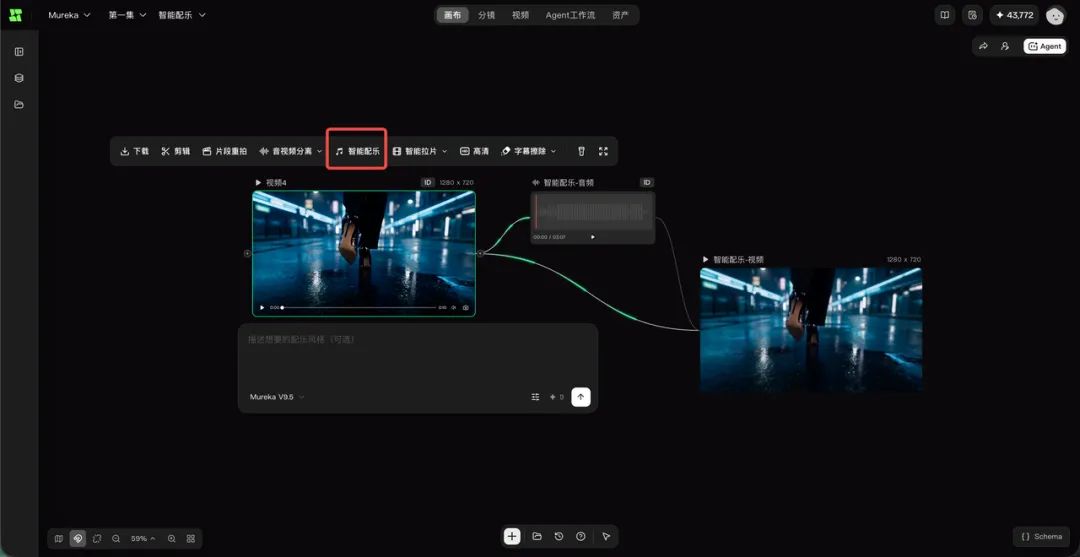Open the 智能配乐 title dropdown

[x=182, y=15]
